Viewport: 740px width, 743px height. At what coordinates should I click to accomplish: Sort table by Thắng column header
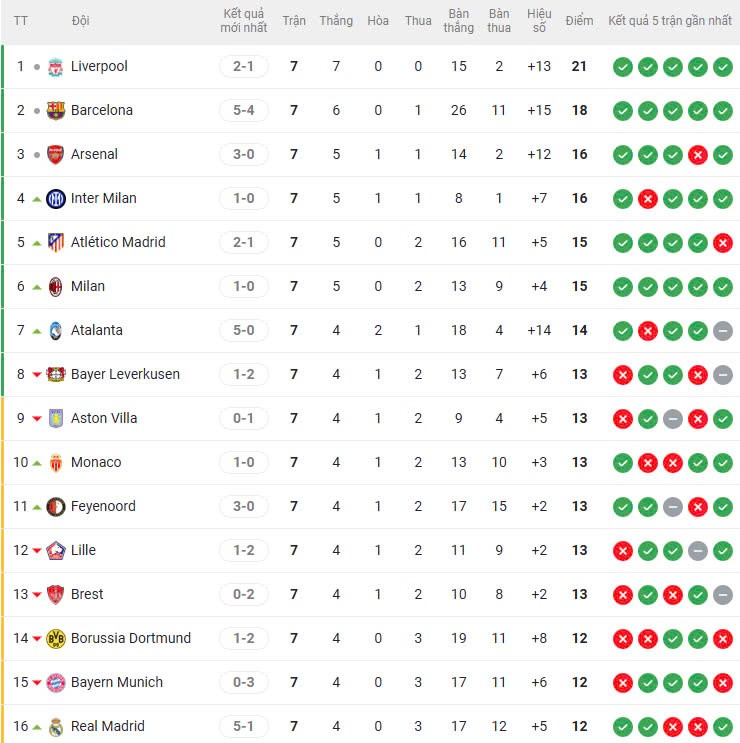click(336, 21)
